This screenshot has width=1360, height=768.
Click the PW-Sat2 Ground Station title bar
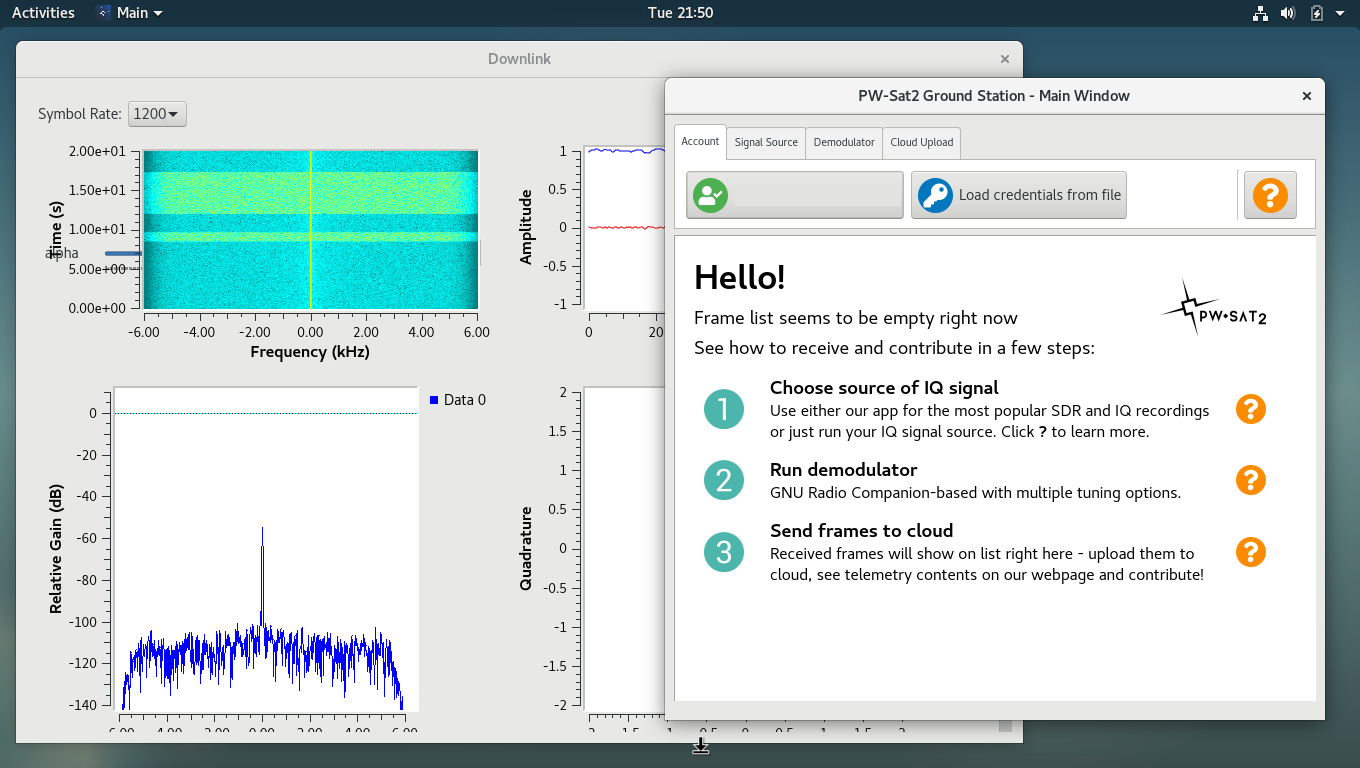coord(994,96)
